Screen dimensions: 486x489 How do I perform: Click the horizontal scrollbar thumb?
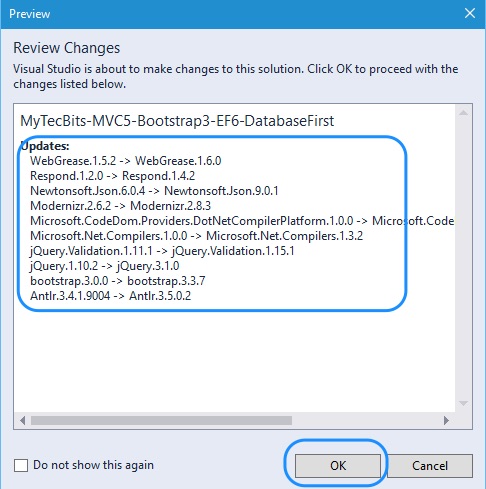[161, 420]
